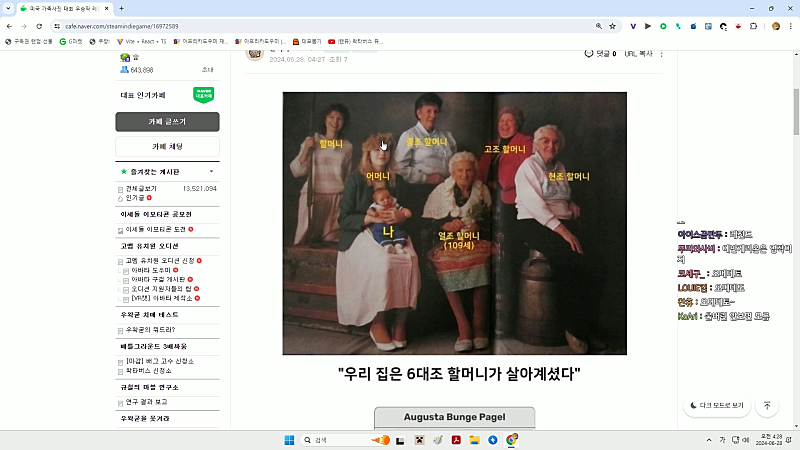Open the Windows Start menu

(290, 440)
